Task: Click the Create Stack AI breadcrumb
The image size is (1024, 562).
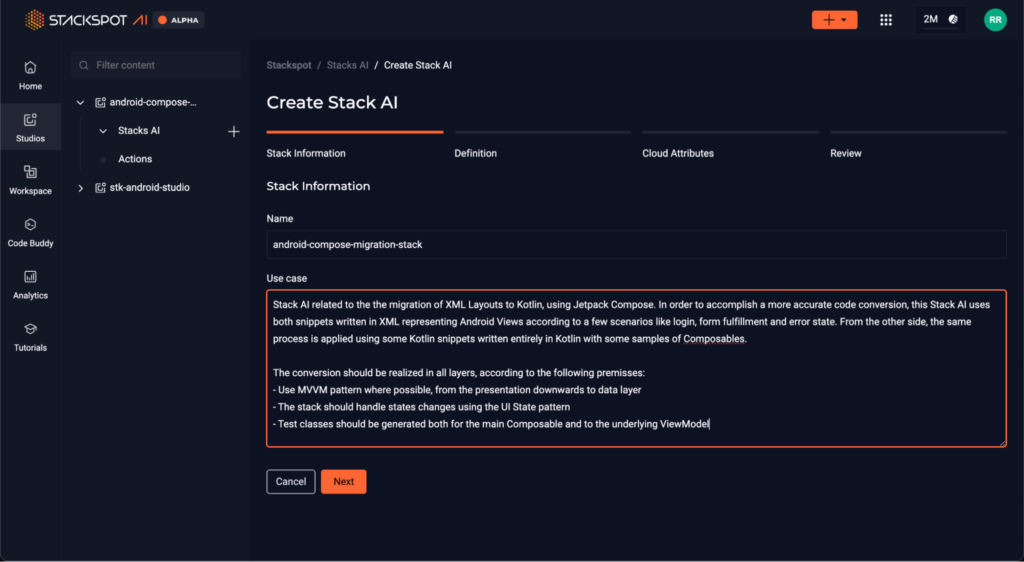Action: [x=418, y=65]
